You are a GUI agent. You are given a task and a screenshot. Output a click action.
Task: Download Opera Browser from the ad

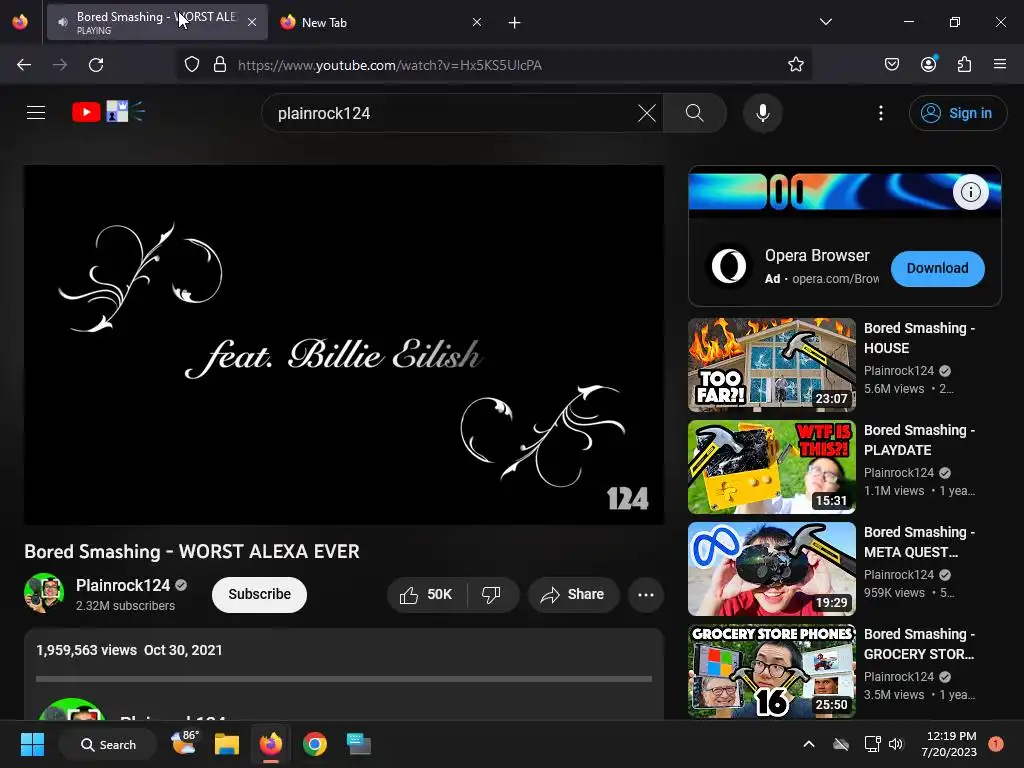pos(937,268)
